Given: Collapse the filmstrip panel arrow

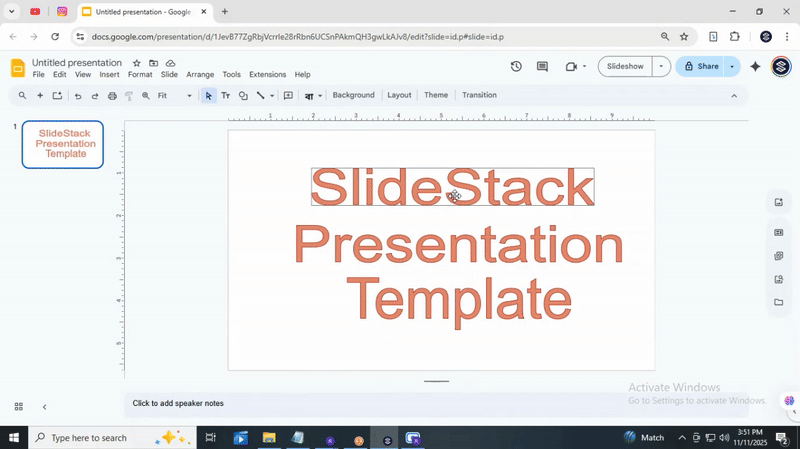Looking at the screenshot, I should tap(44, 407).
